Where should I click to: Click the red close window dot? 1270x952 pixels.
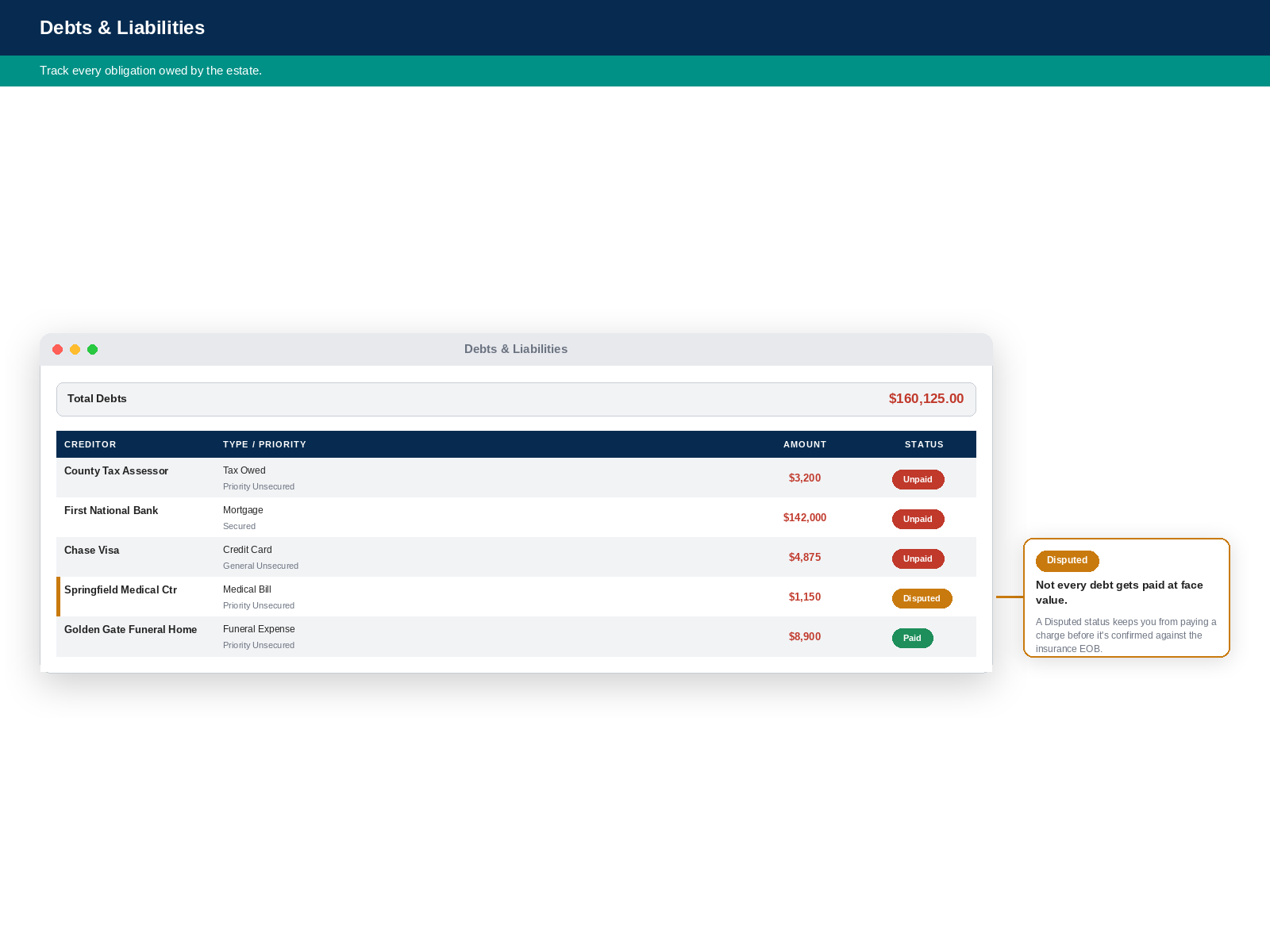pyautogui.click(x=57, y=349)
